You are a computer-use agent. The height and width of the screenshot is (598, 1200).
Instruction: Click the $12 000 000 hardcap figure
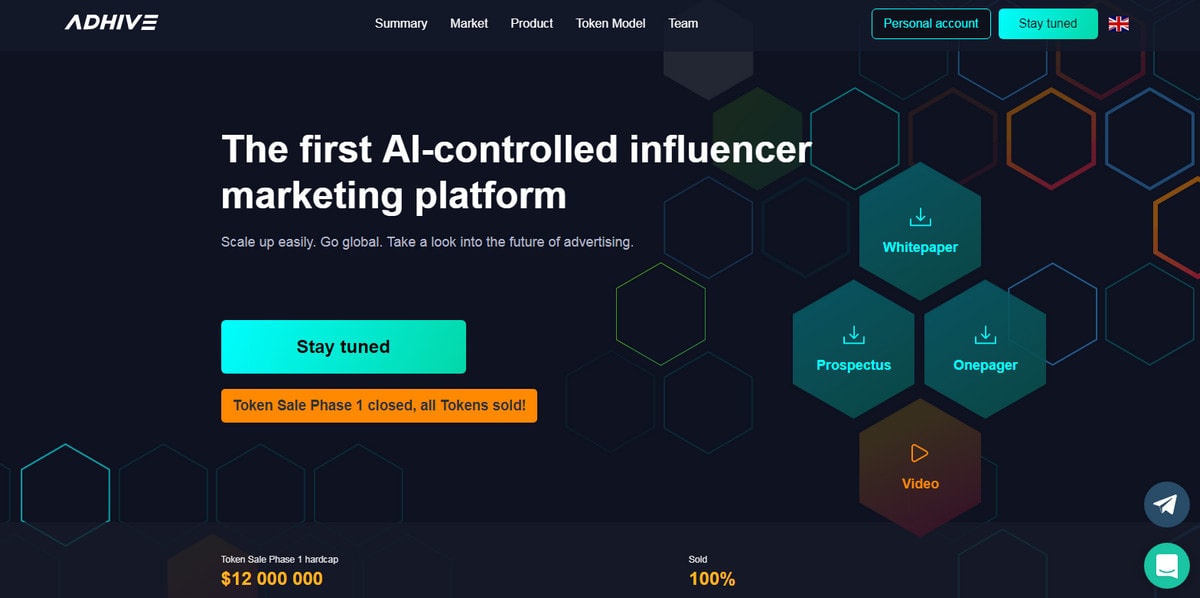272,579
